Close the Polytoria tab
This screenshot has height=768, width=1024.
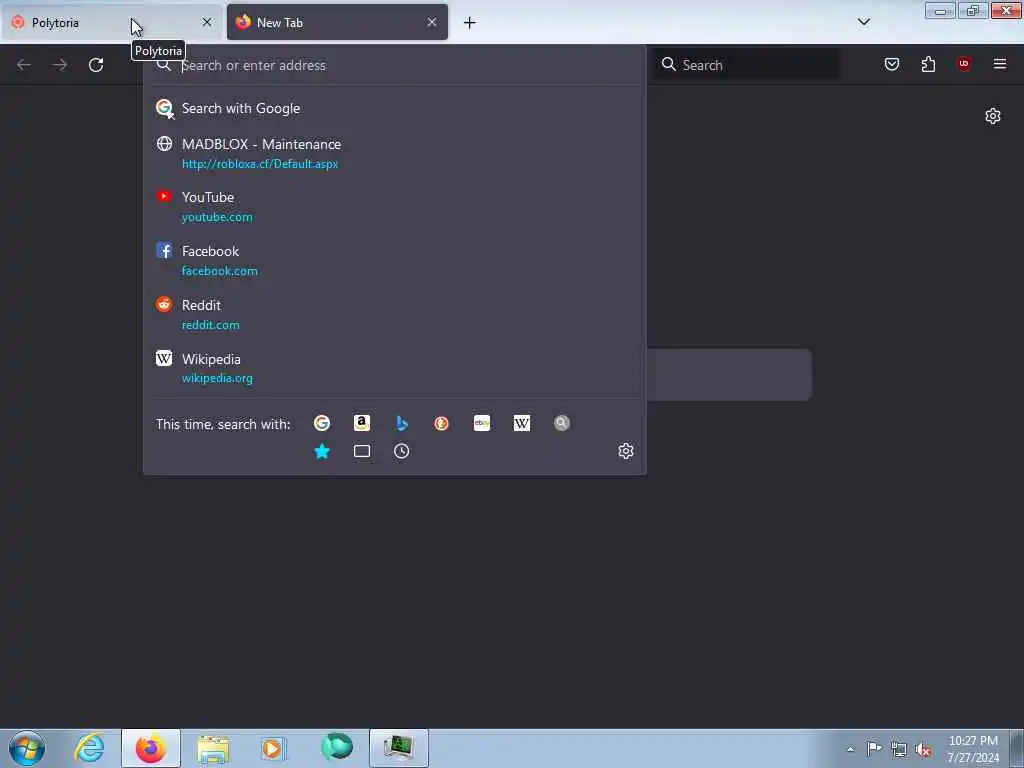[x=207, y=22]
